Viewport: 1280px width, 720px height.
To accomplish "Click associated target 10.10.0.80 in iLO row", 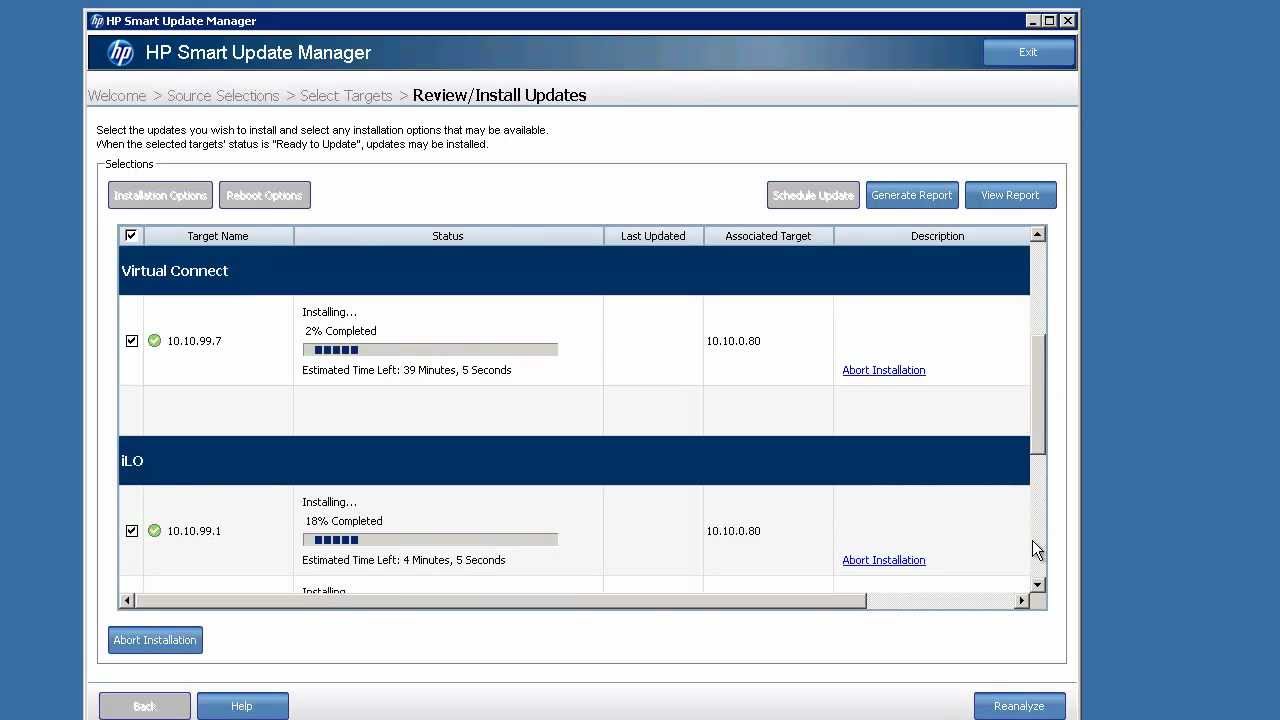I will point(733,531).
